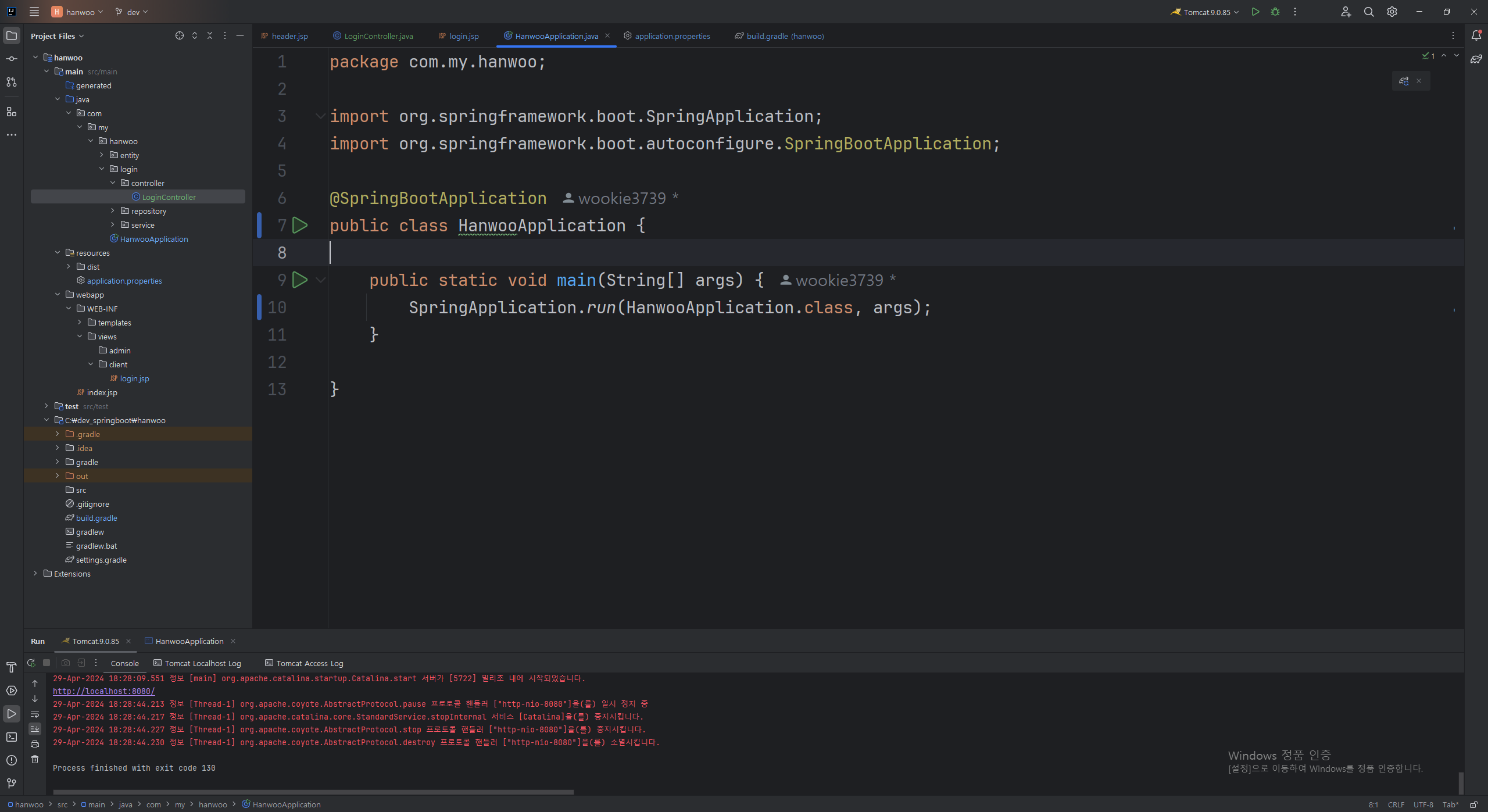
Task: Click the dev branch selector
Action: click(132, 12)
